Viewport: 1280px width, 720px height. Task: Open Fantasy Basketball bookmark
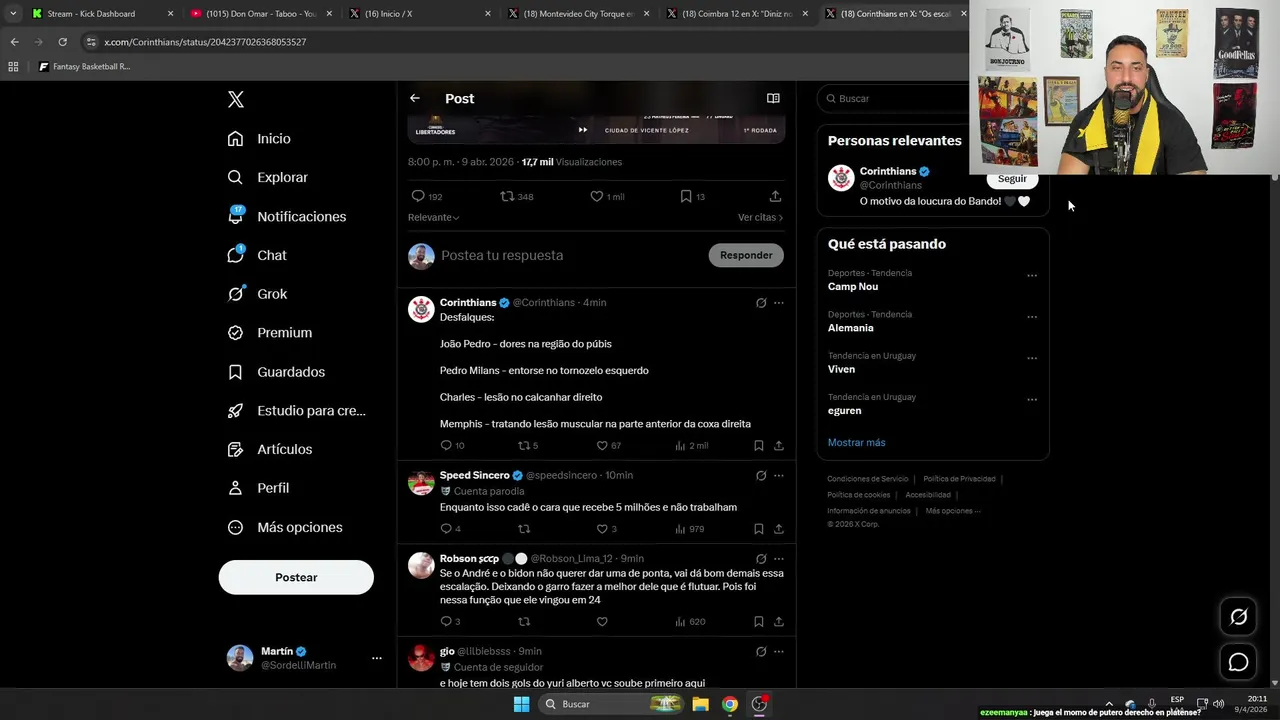84,67
